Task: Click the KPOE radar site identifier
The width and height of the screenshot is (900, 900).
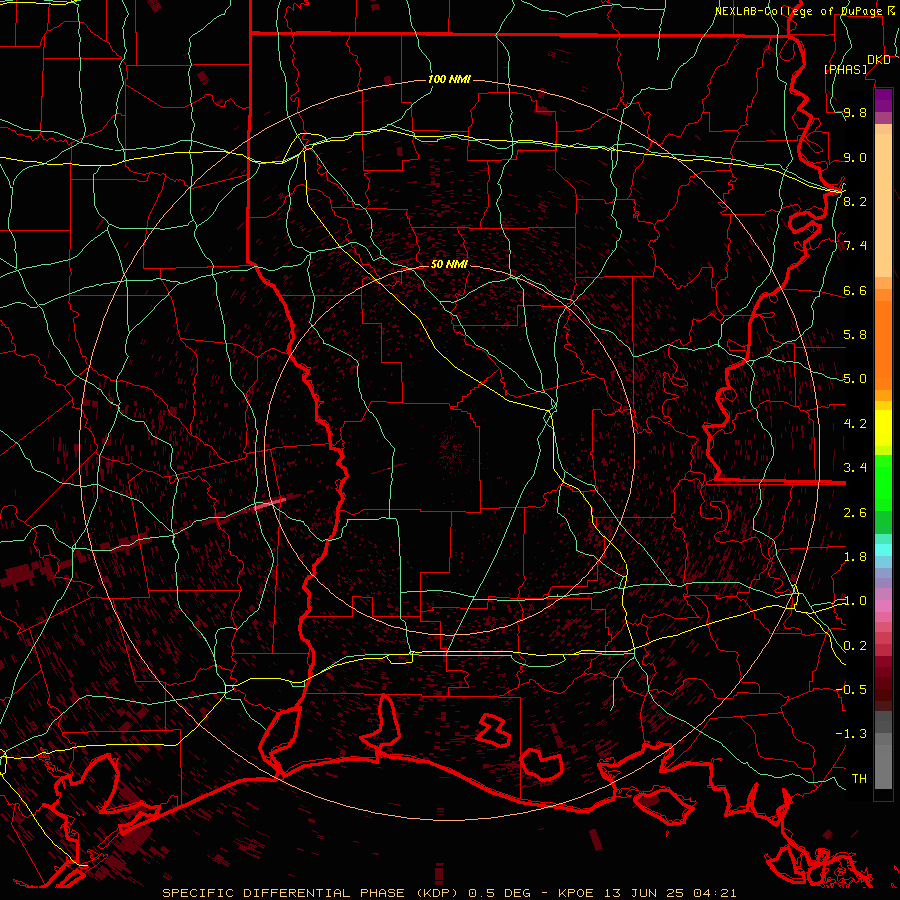Action: pos(577,893)
